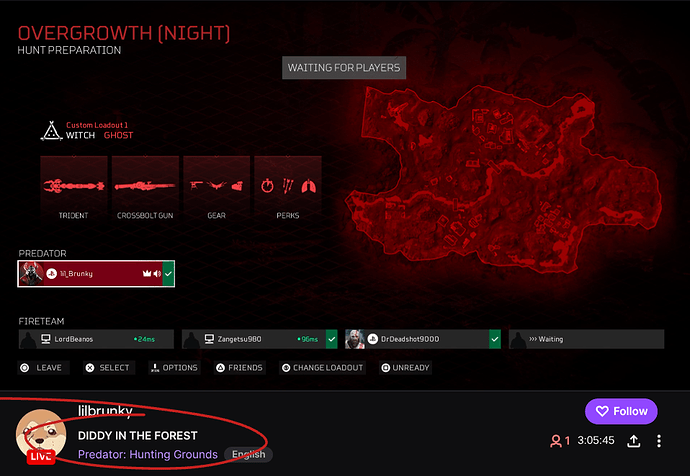The width and height of the screenshot is (690, 476).
Task: Open the Trident weapon slot
Action: pos(73,190)
